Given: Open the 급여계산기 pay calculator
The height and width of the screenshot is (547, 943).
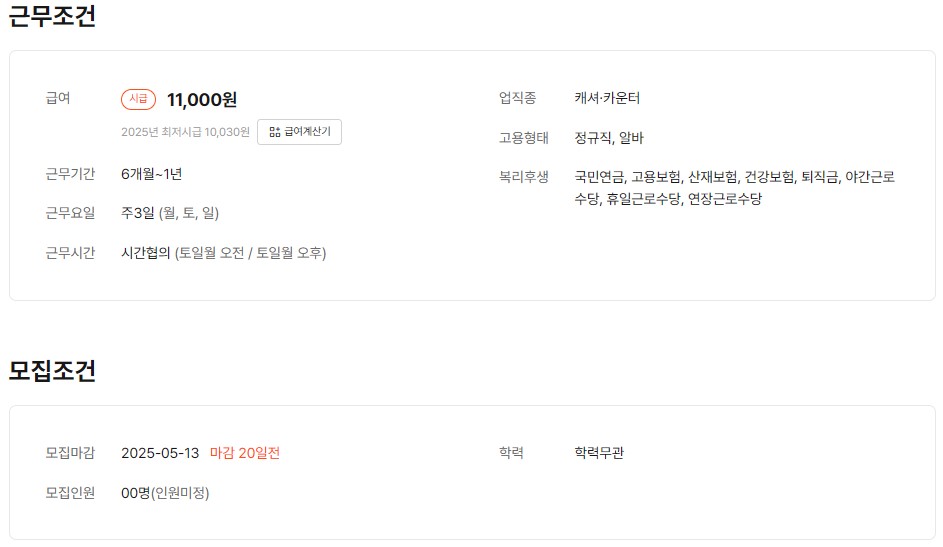Looking at the screenshot, I should coord(299,132).
